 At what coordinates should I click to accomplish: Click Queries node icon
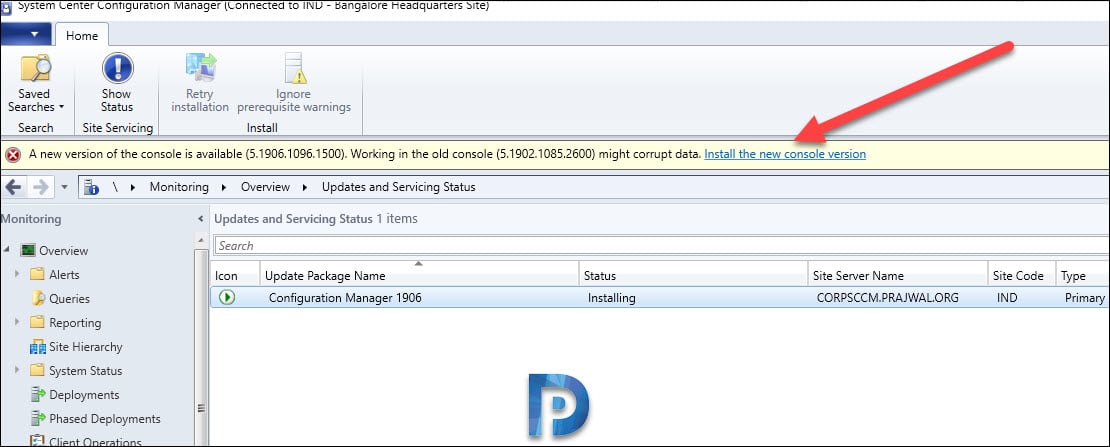[x=38, y=298]
